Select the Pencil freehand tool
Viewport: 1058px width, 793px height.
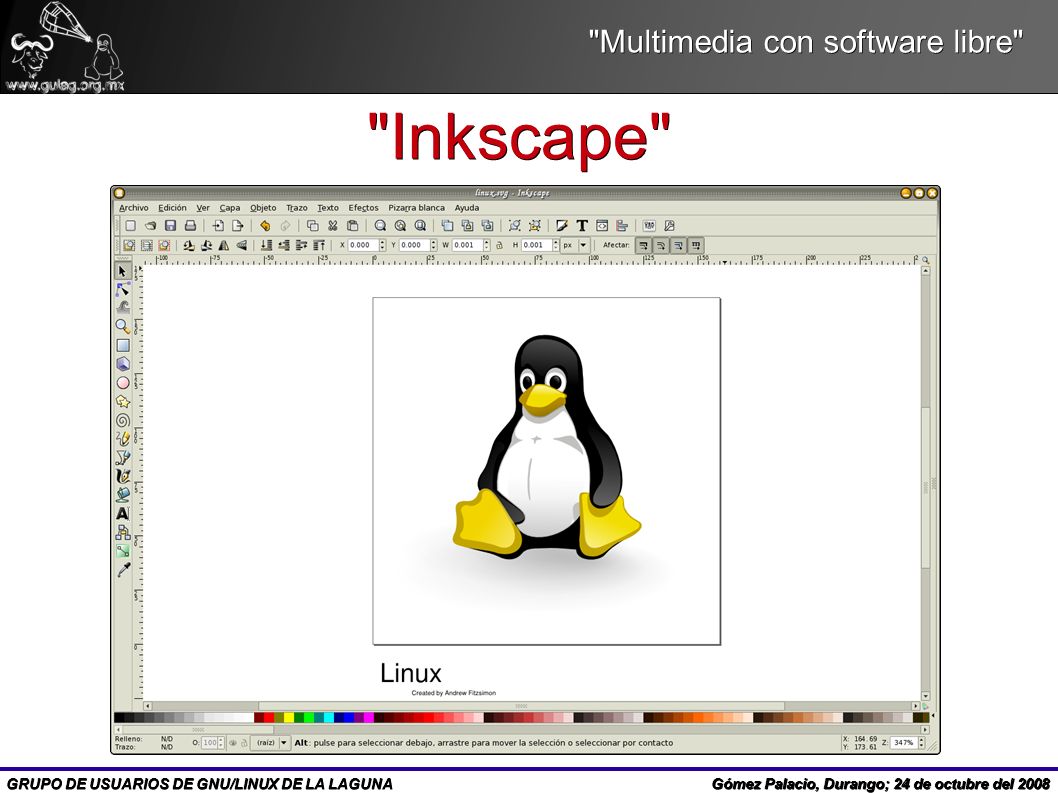pos(122,439)
